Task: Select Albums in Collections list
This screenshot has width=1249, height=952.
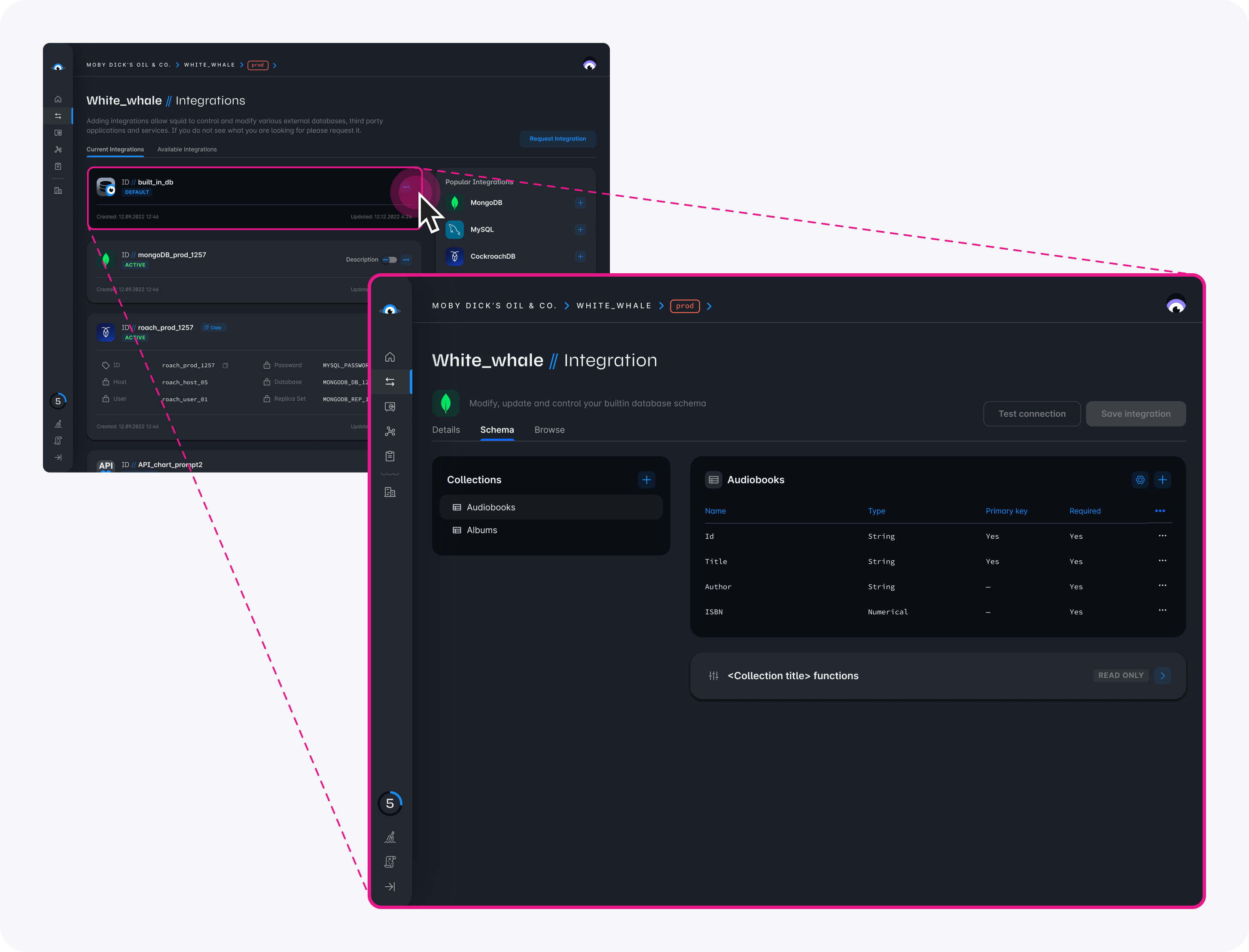Action: point(551,530)
